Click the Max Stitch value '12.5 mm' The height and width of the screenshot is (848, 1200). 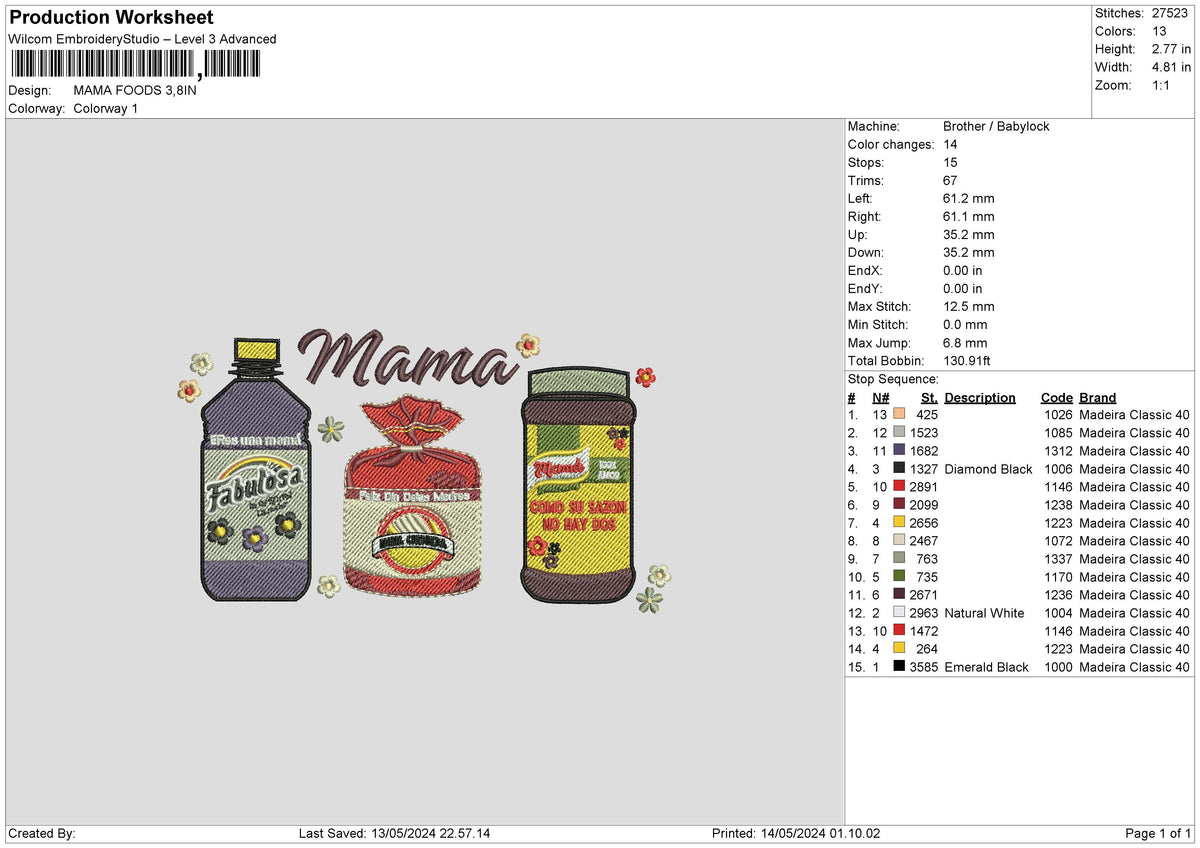[x=969, y=306]
